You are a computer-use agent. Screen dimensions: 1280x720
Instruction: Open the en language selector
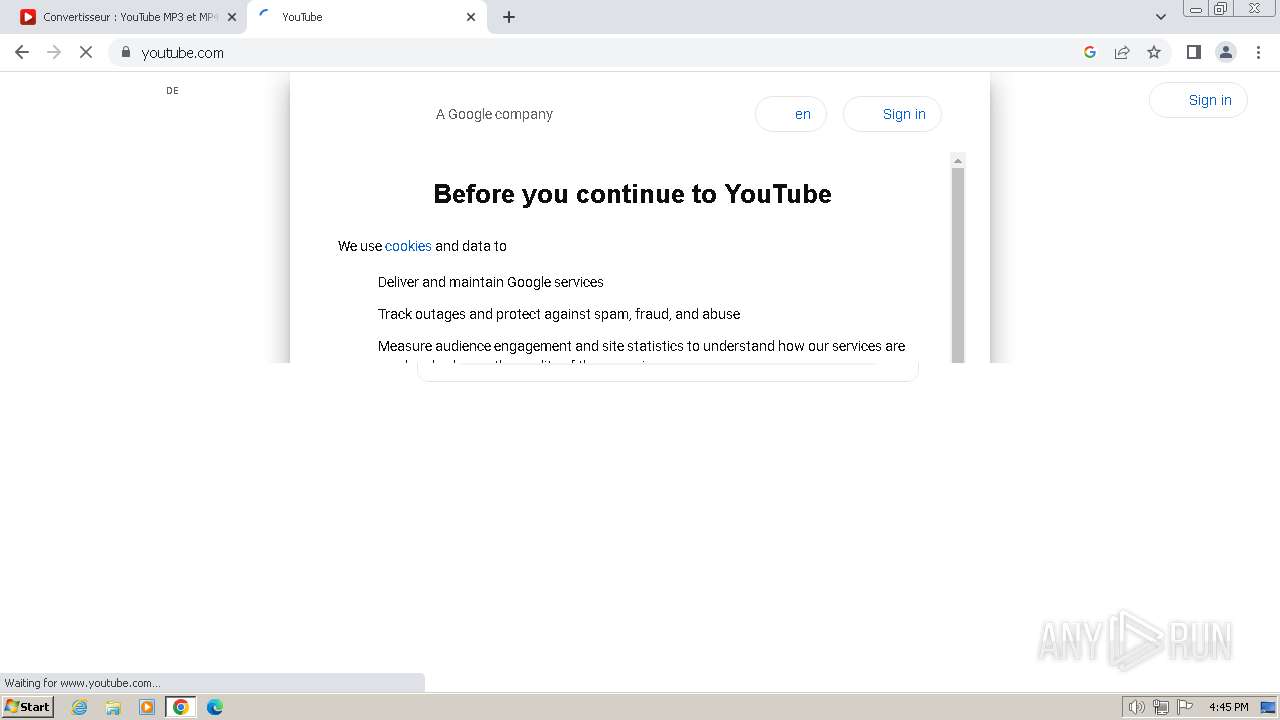pos(791,114)
